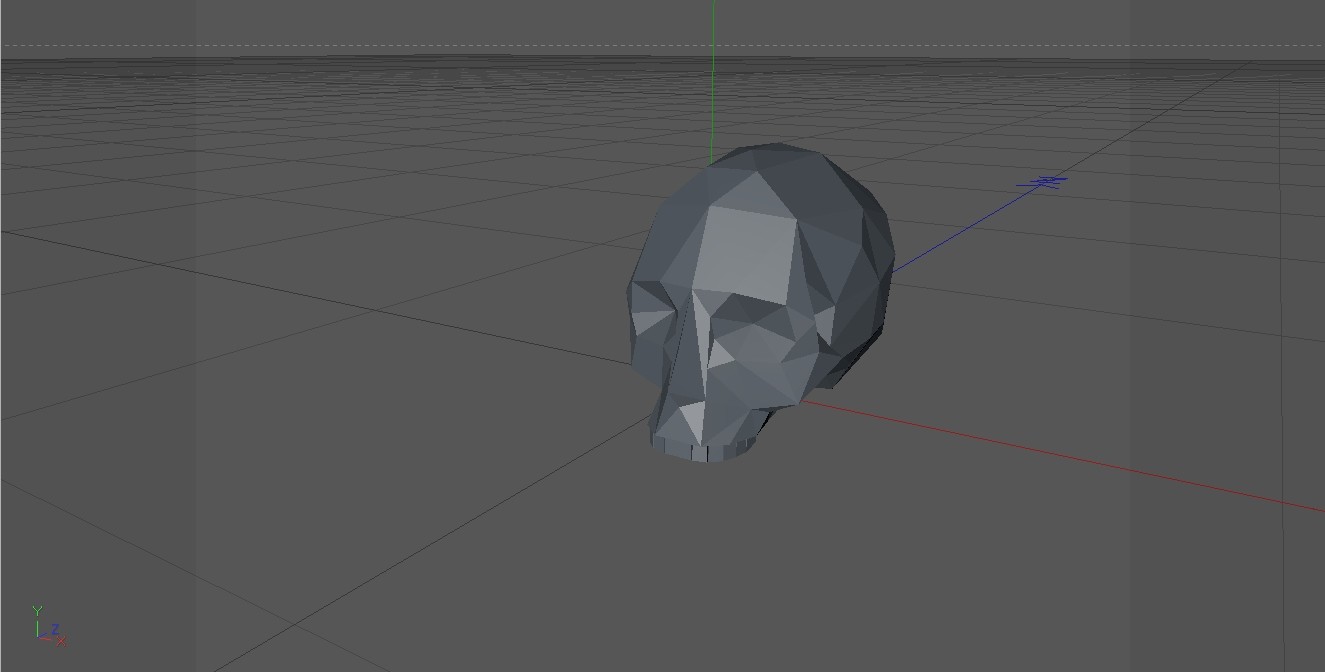The image size is (1325, 672).
Task: Select the skull's teeth at the bottom
Action: pos(700,450)
